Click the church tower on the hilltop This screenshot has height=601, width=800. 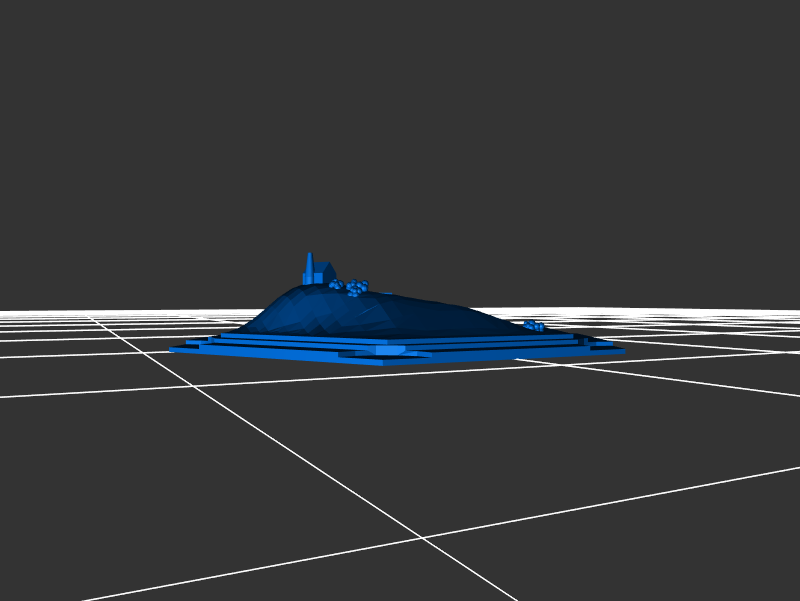[310, 268]
